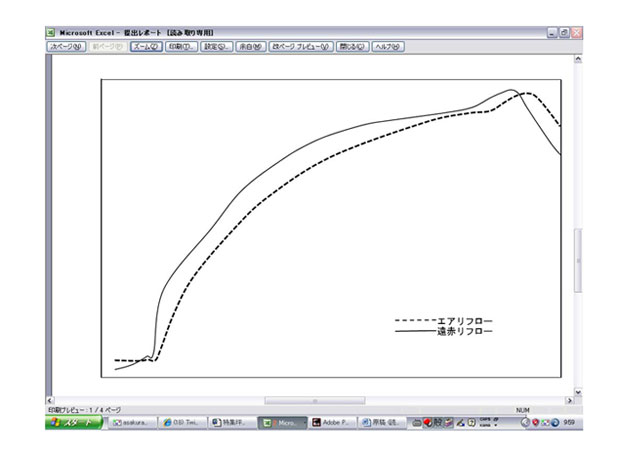
Task: Switch to the 特集 Word document in taskbar
Action: [x=230, y=423]
